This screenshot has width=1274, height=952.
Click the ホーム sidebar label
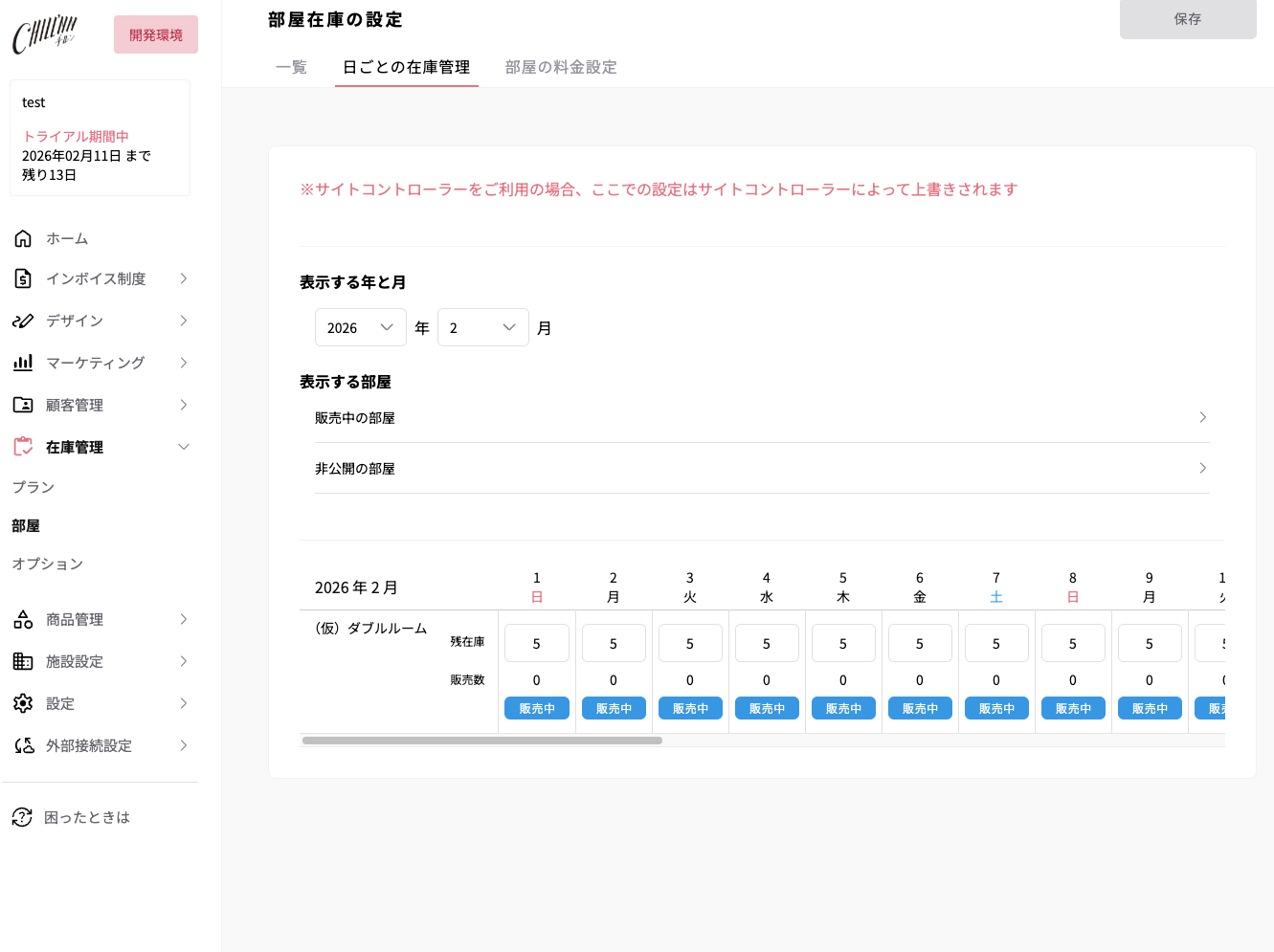pos(67,238)
